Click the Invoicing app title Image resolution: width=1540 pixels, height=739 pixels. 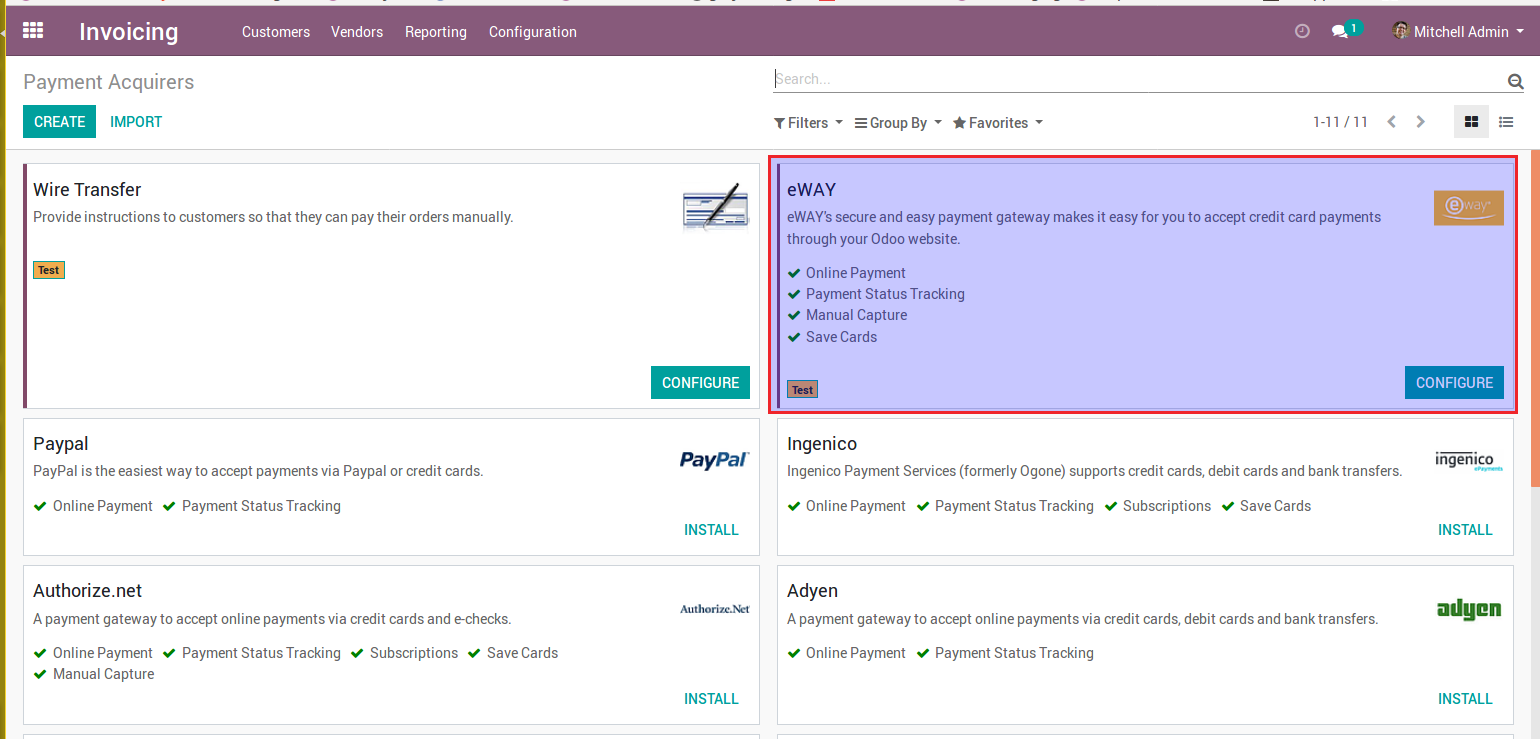(x=129, y=32)
